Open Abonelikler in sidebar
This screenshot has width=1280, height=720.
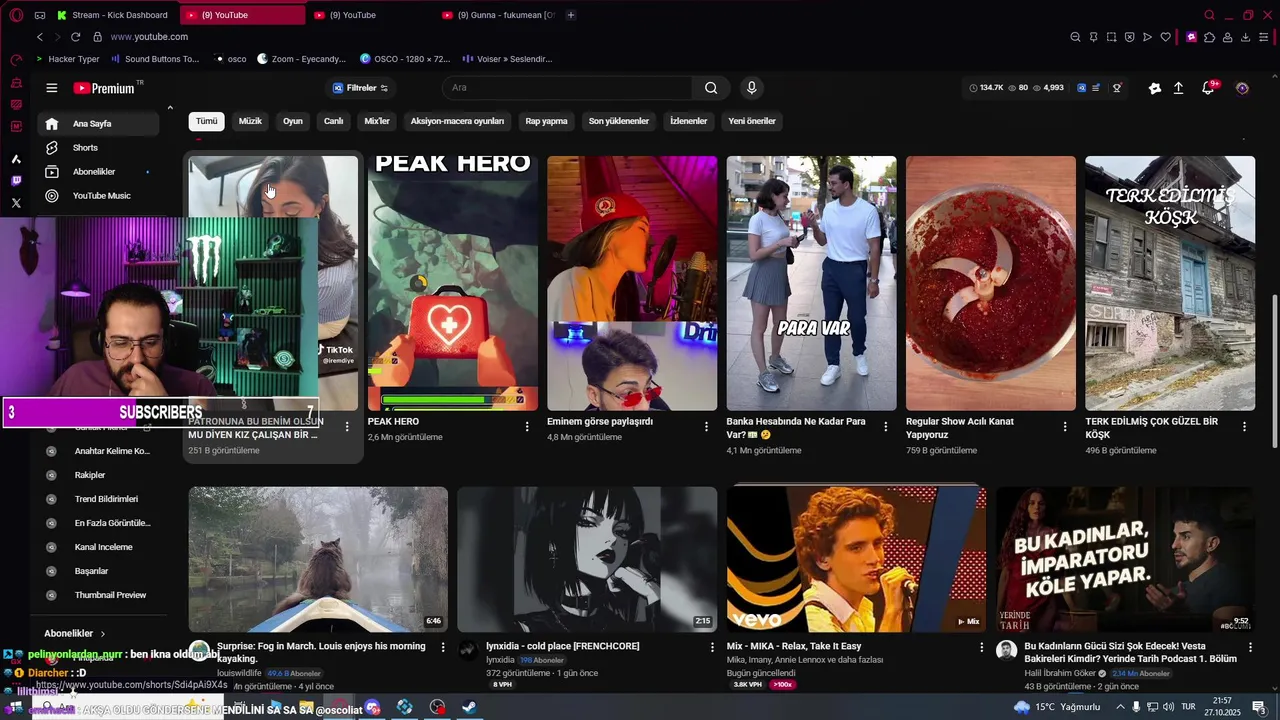tap(98, 172)
